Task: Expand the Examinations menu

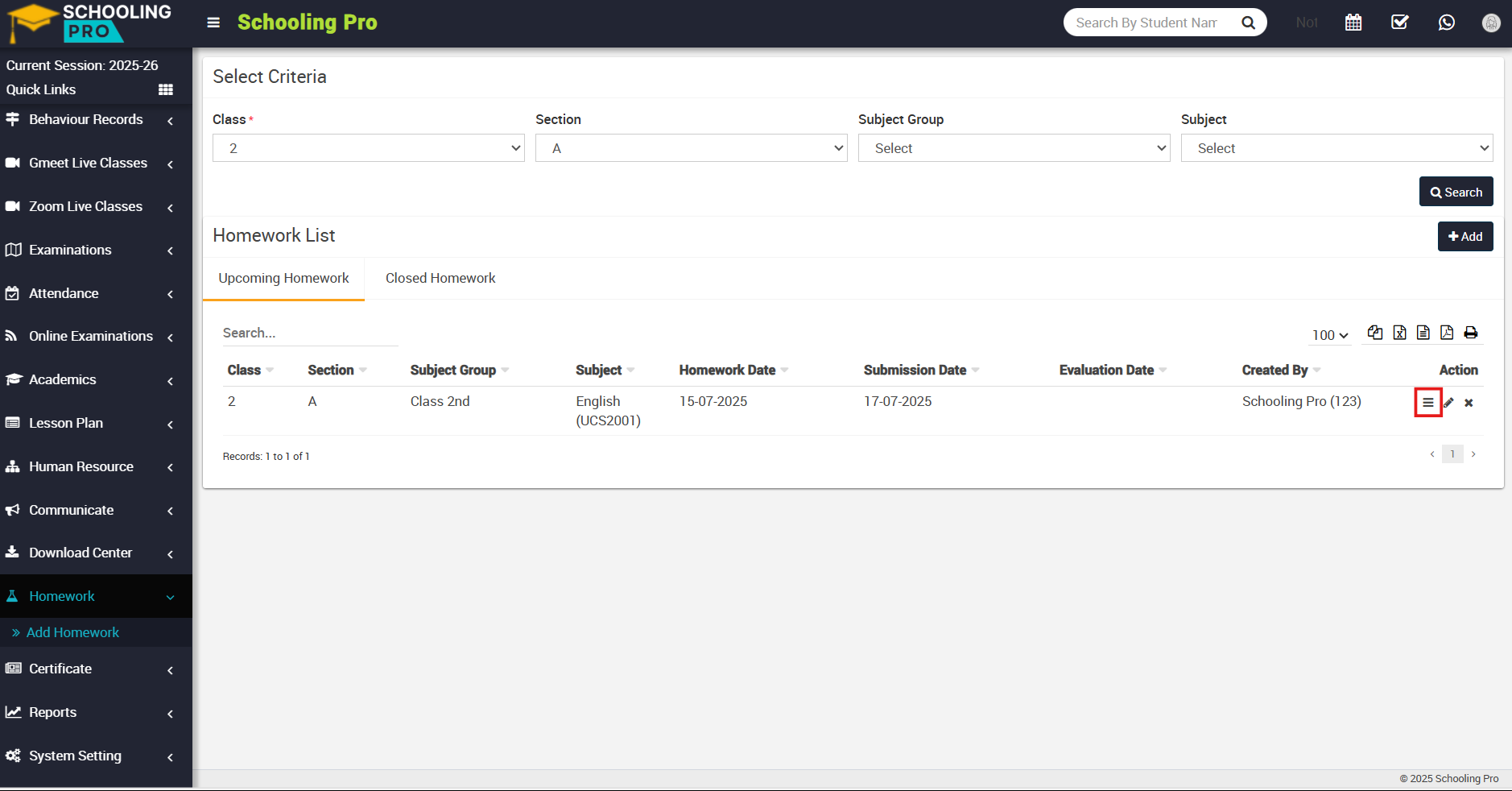Action: coord(96,250)
